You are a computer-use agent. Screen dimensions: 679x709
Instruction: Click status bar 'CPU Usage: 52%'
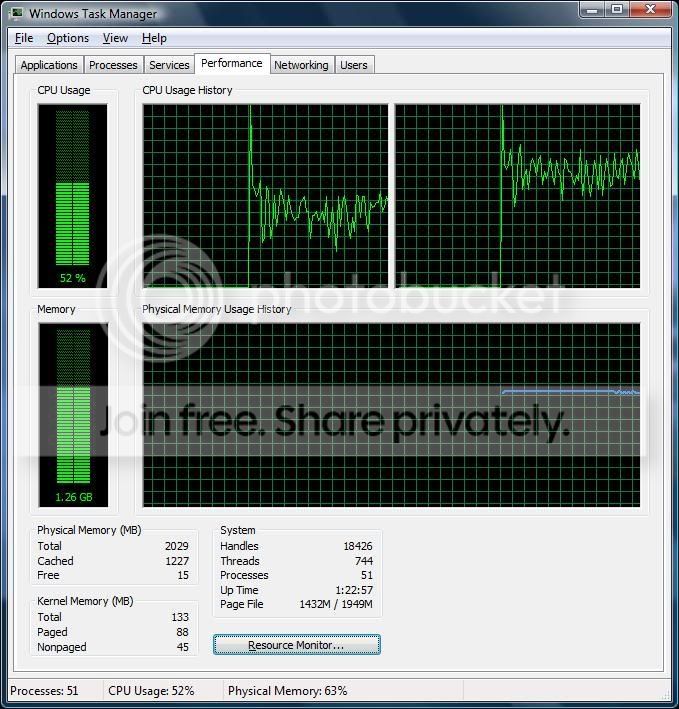[151, 691]
